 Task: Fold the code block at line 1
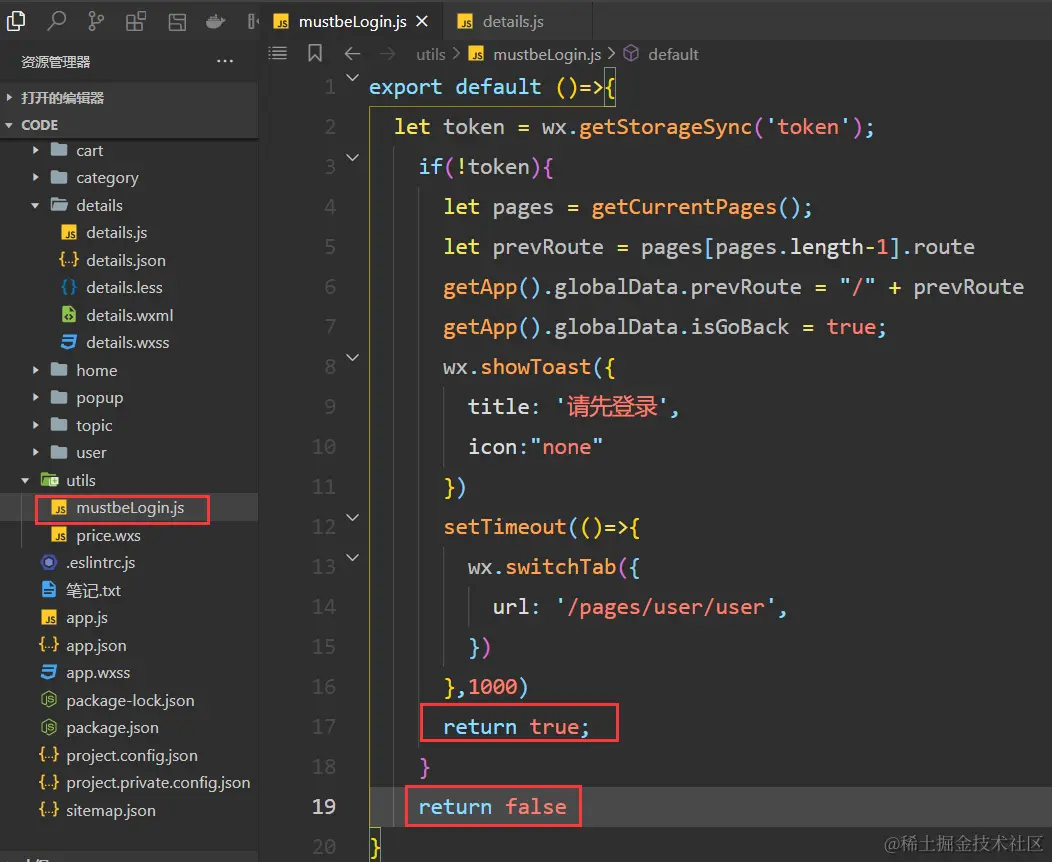click(352, 78)
